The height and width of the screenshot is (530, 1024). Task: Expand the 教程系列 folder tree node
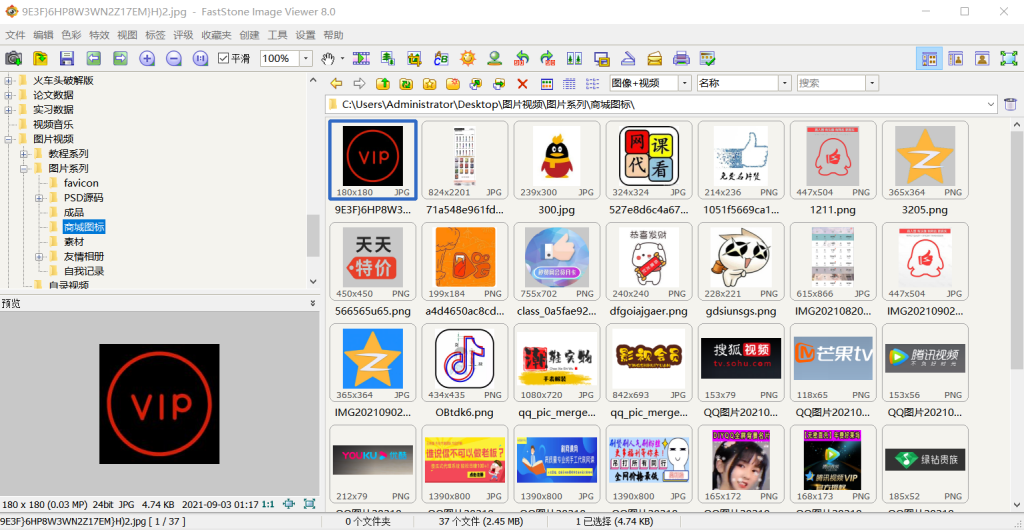click(x=24, y=154)
